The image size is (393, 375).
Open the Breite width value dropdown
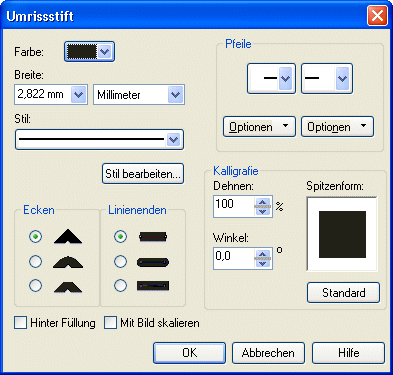click(79, 95)
